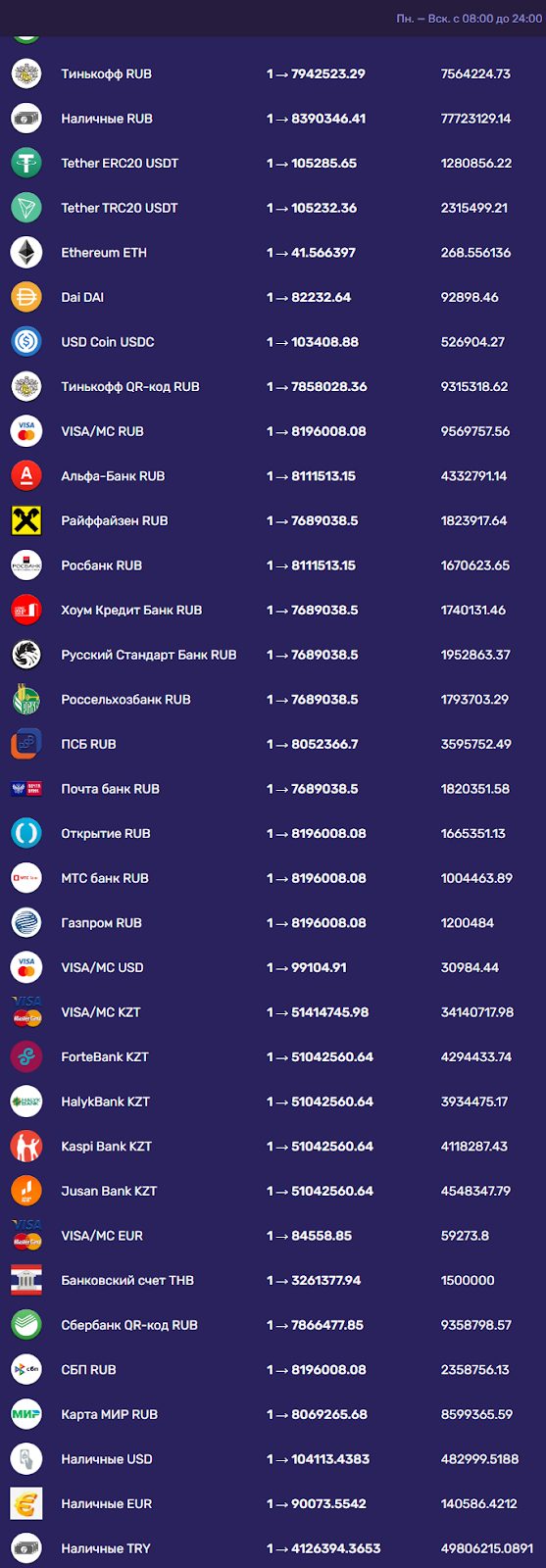This screenshot has height=1568, width=546.
Task: Choose the USD Coin USDC icon
Action: pyautogui.click(x=26, y=341)
